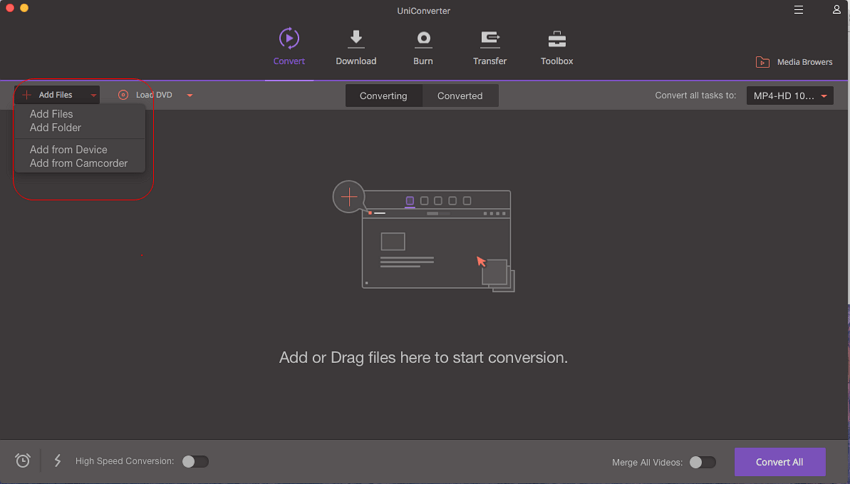Click the lightning bolt speed icon

pyautogui.click(x=57, y=461)
